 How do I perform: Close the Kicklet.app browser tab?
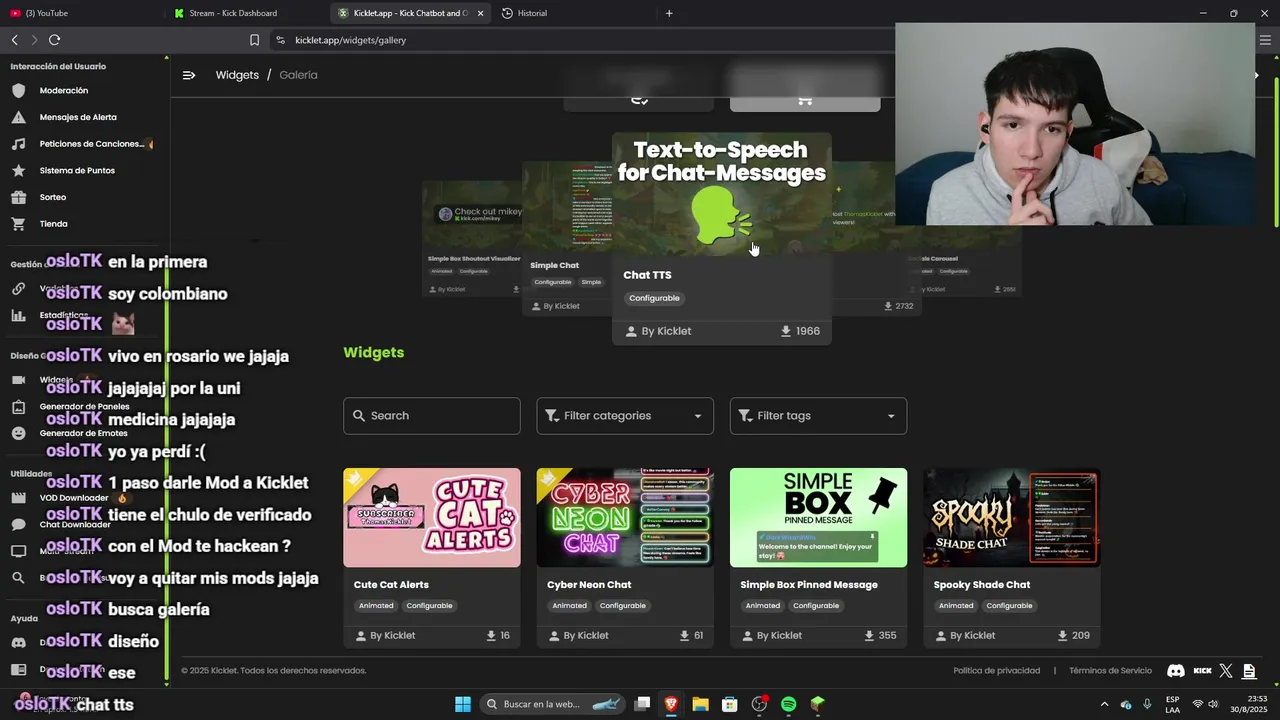pos(481,13)
